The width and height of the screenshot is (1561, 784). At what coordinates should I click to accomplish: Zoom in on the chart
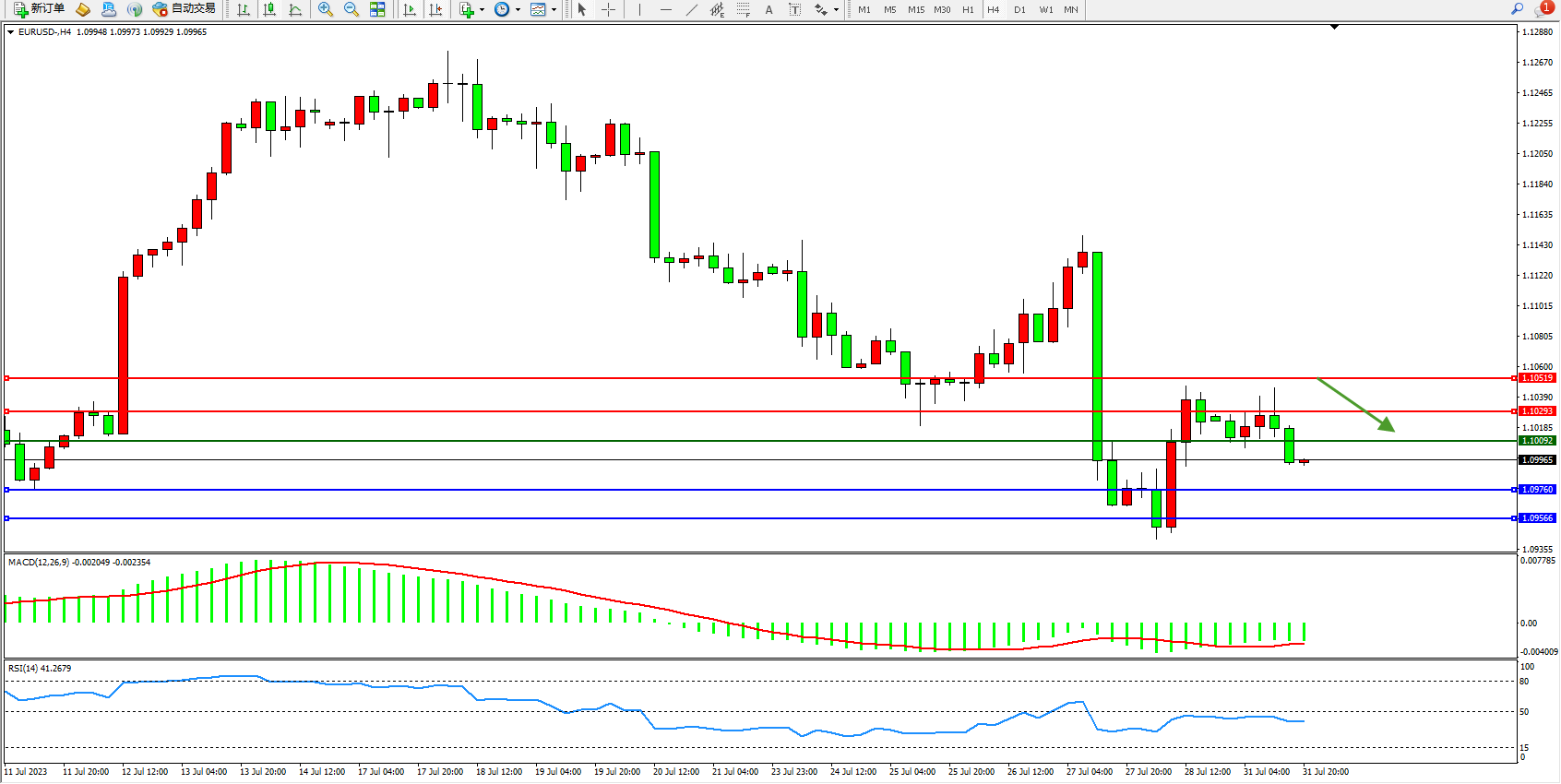(x=326, y=9)
